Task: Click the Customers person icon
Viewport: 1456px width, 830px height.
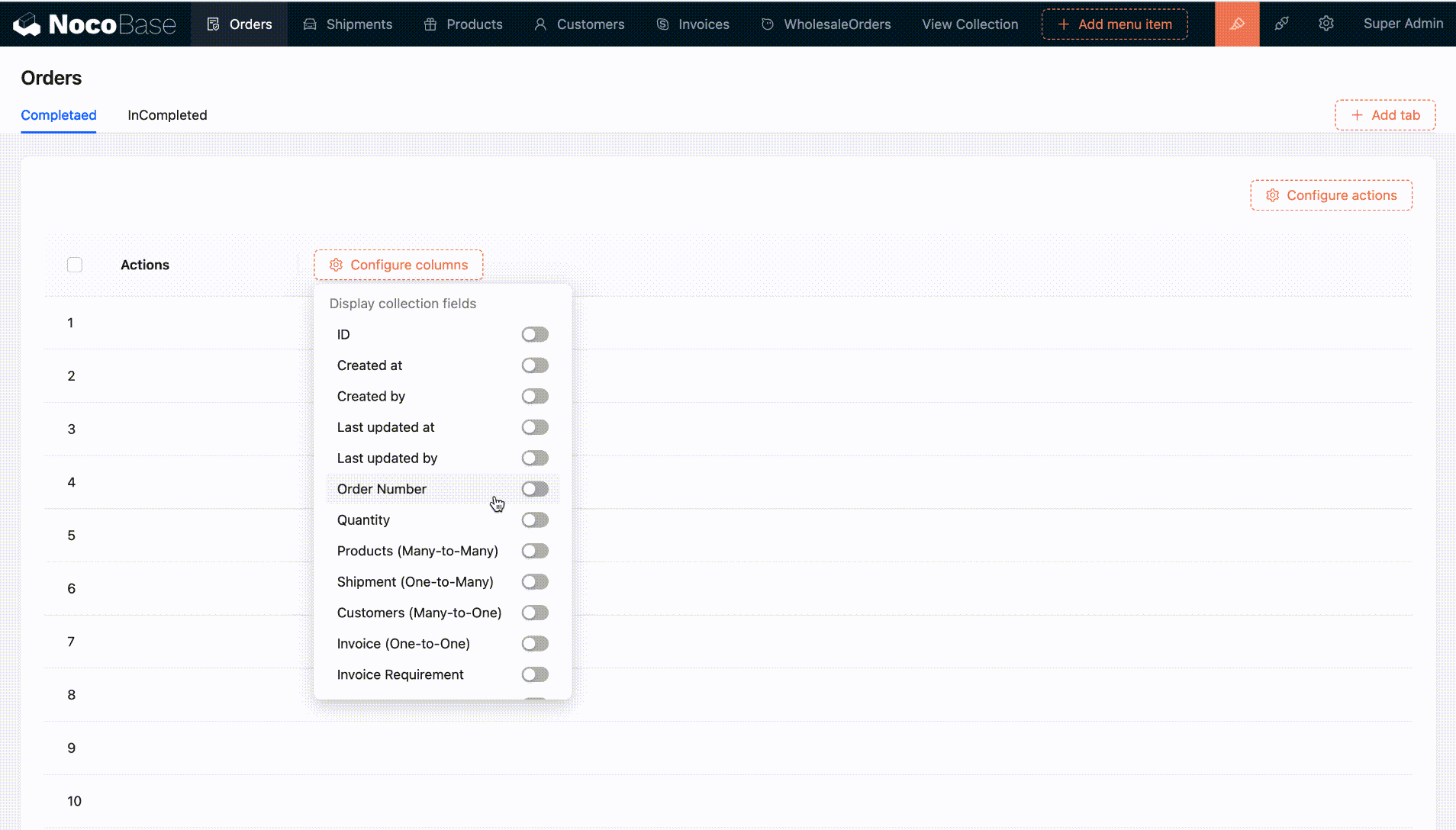Action: 540,24
